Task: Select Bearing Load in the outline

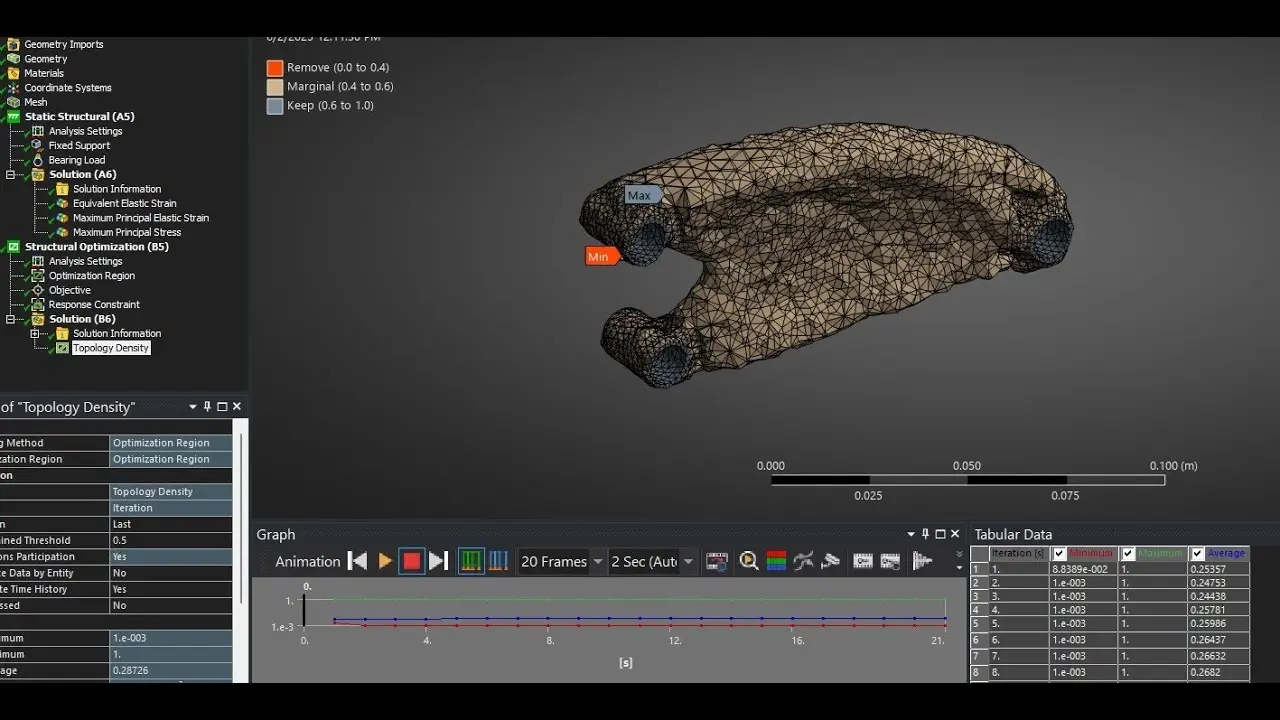Action: point(77,160)
